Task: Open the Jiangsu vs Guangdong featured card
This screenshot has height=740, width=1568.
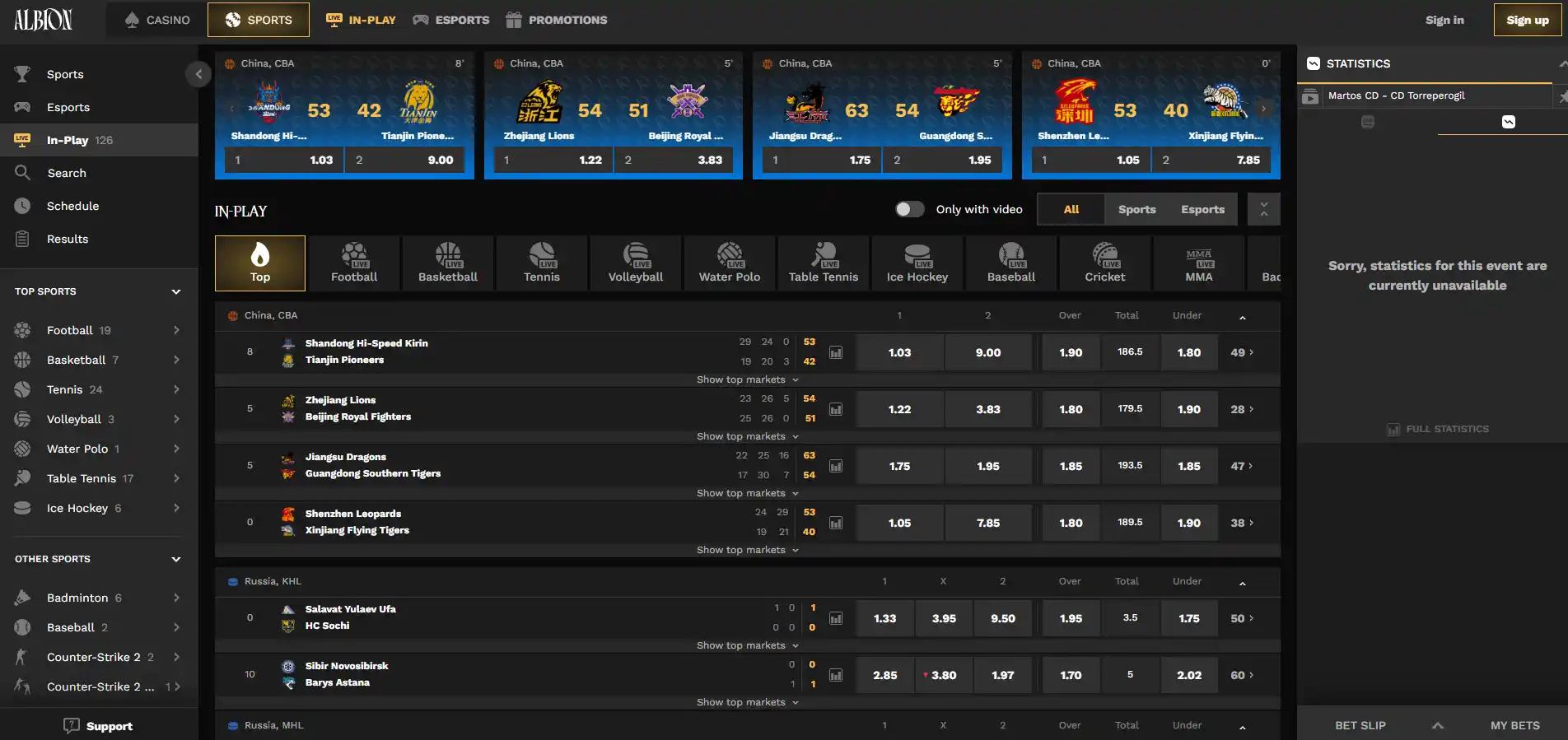Action: pyautogui.click(x=882, y=115)
